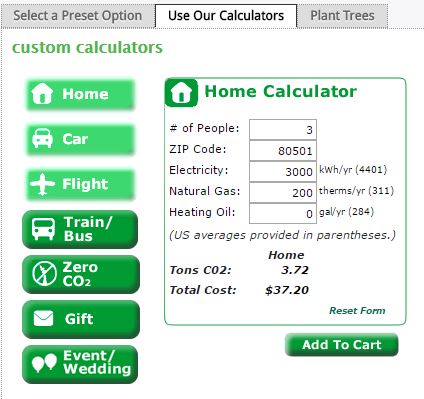Viewport: 424px width, 399px height.
Task: Click the Reset Form link
Action: tap(357, 310)
